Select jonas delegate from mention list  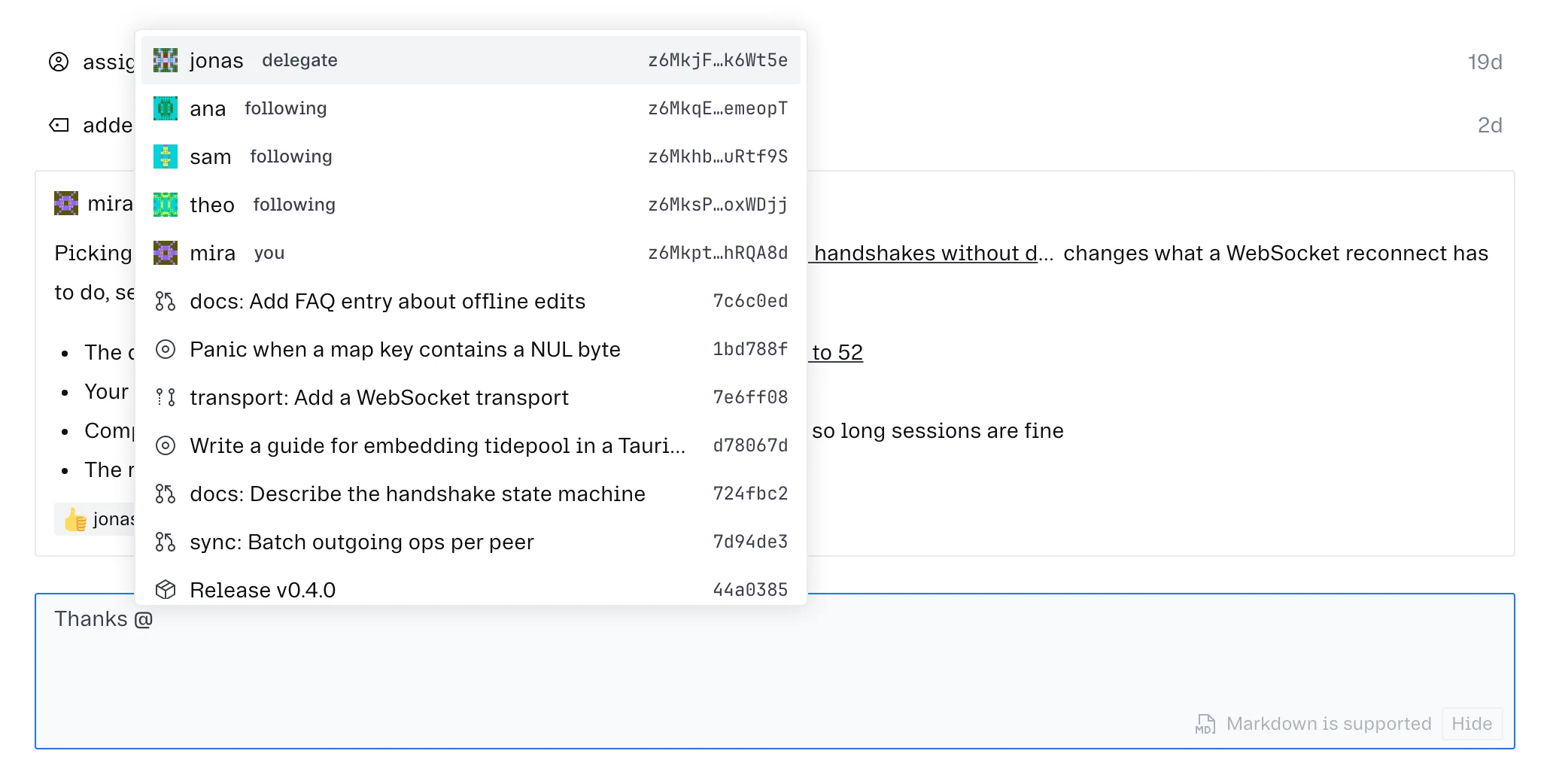(470, 60)
